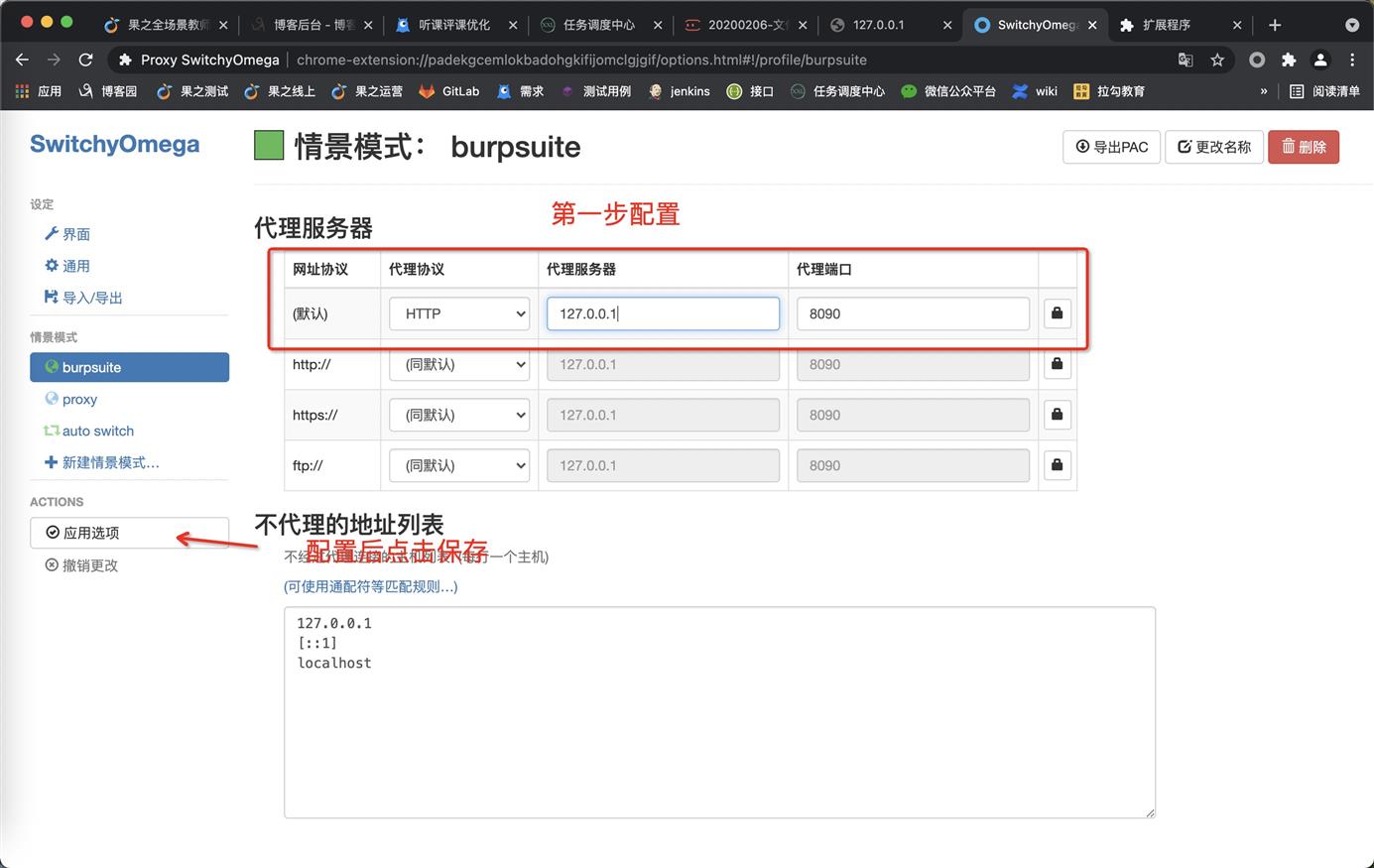Viewport: 1374px width, 868px height.
Task: Click the translate page icon in address bar
Action: [x=1186, y=60]
